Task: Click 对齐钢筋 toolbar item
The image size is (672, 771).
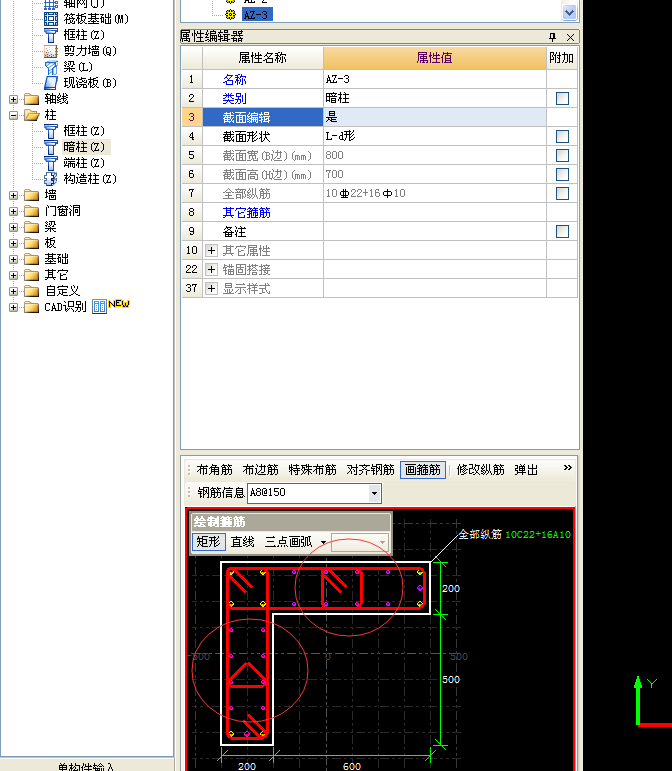Action: (x=371, y=470)
